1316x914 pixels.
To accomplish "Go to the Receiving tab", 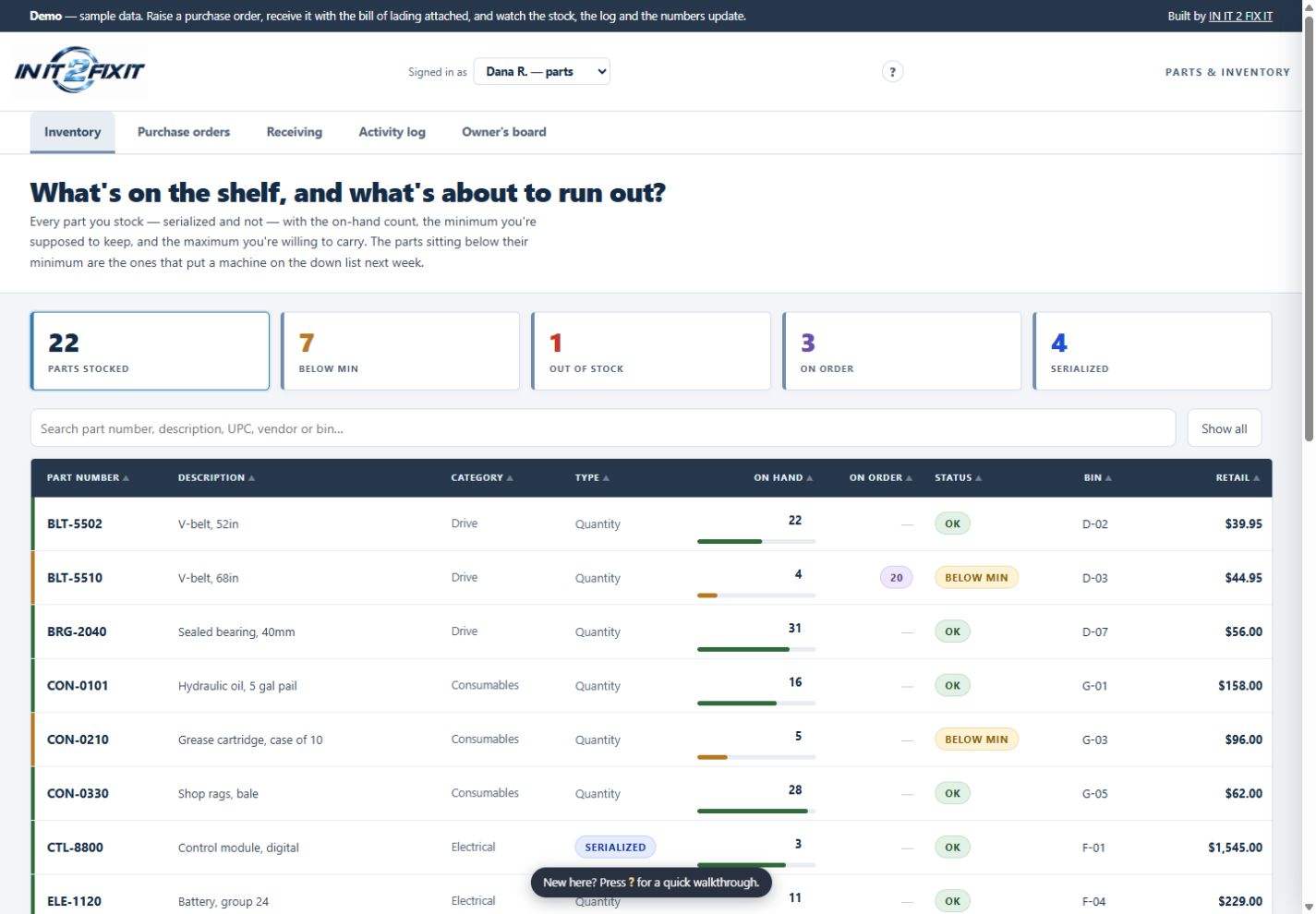I will [x=295, y=132].
